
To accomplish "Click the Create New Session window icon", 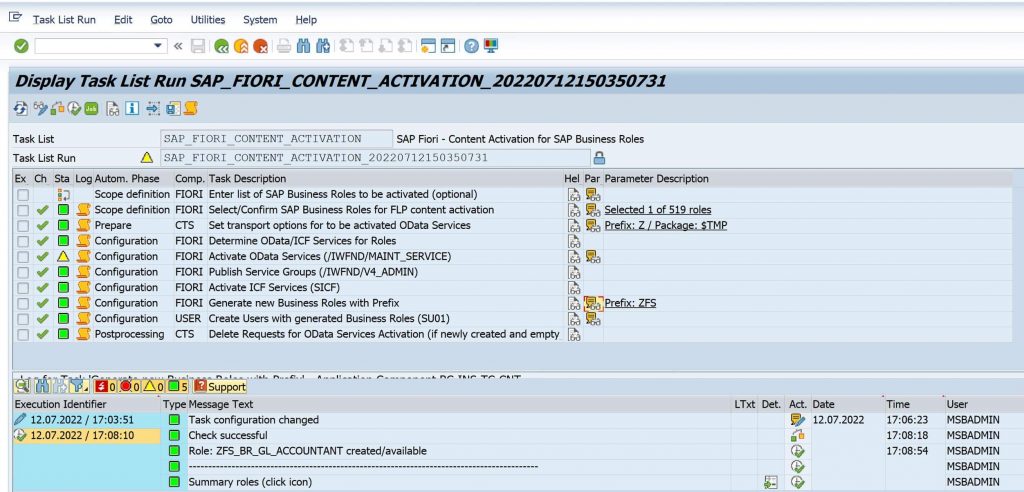I will (428, 46).
